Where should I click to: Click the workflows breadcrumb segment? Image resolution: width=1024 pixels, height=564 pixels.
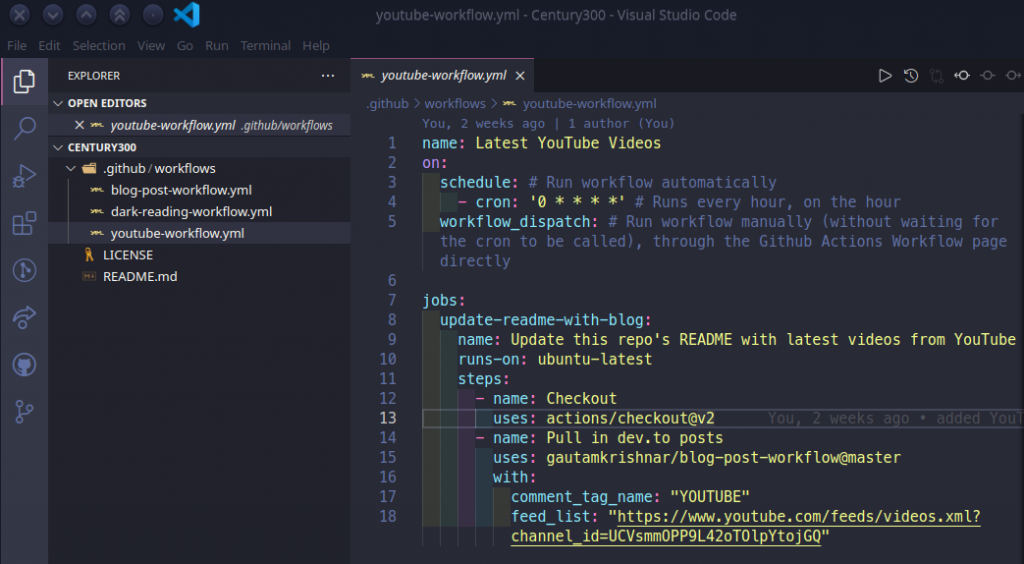pos(455,103)
